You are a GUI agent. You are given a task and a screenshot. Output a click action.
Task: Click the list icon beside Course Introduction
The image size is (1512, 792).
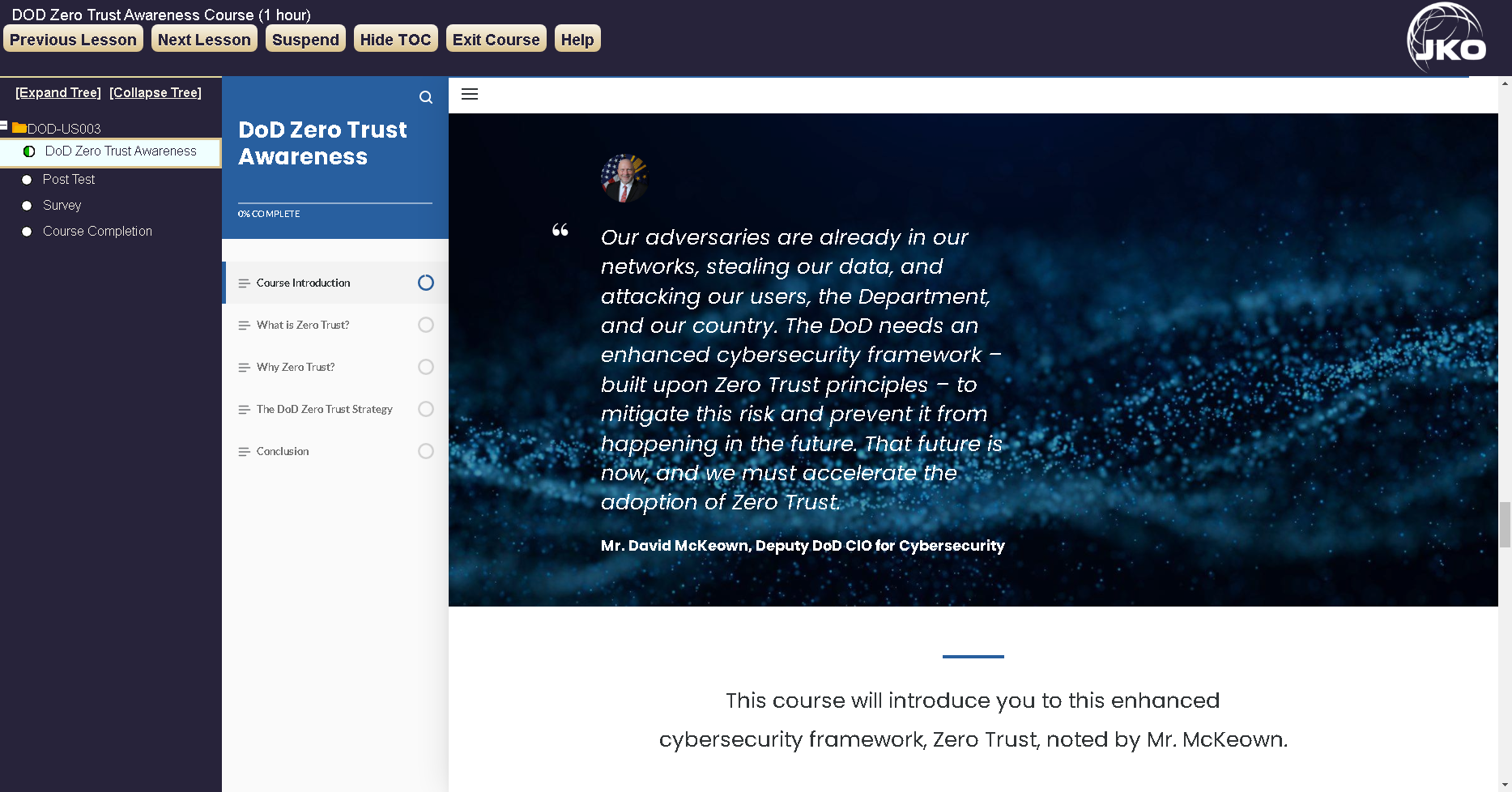[244, 283]
